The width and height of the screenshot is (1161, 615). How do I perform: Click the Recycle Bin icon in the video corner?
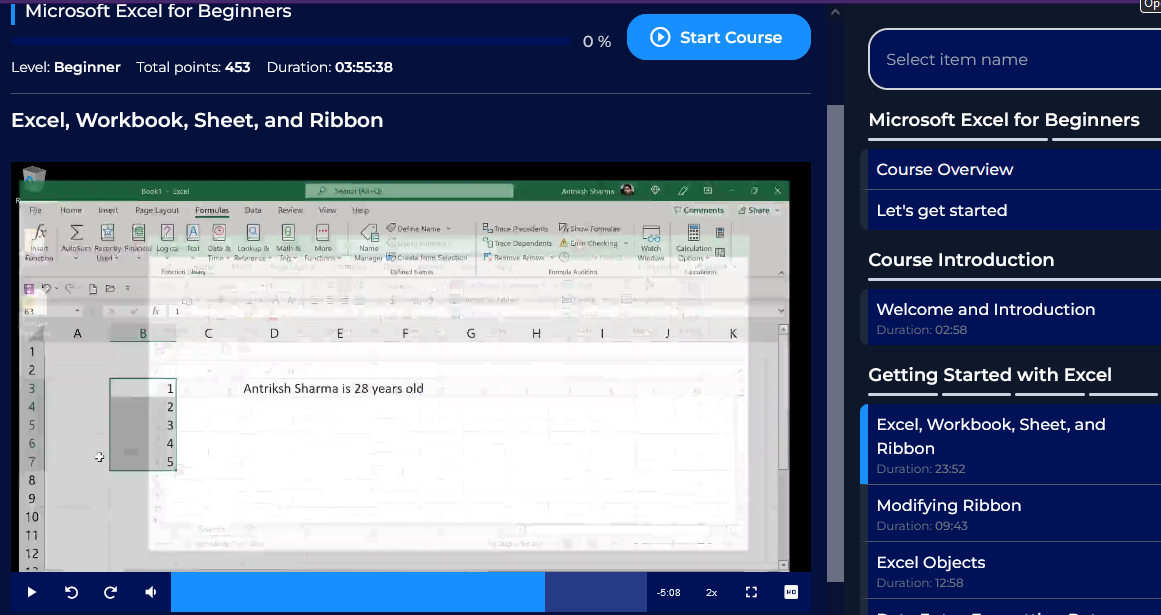[x=34, y=177]
